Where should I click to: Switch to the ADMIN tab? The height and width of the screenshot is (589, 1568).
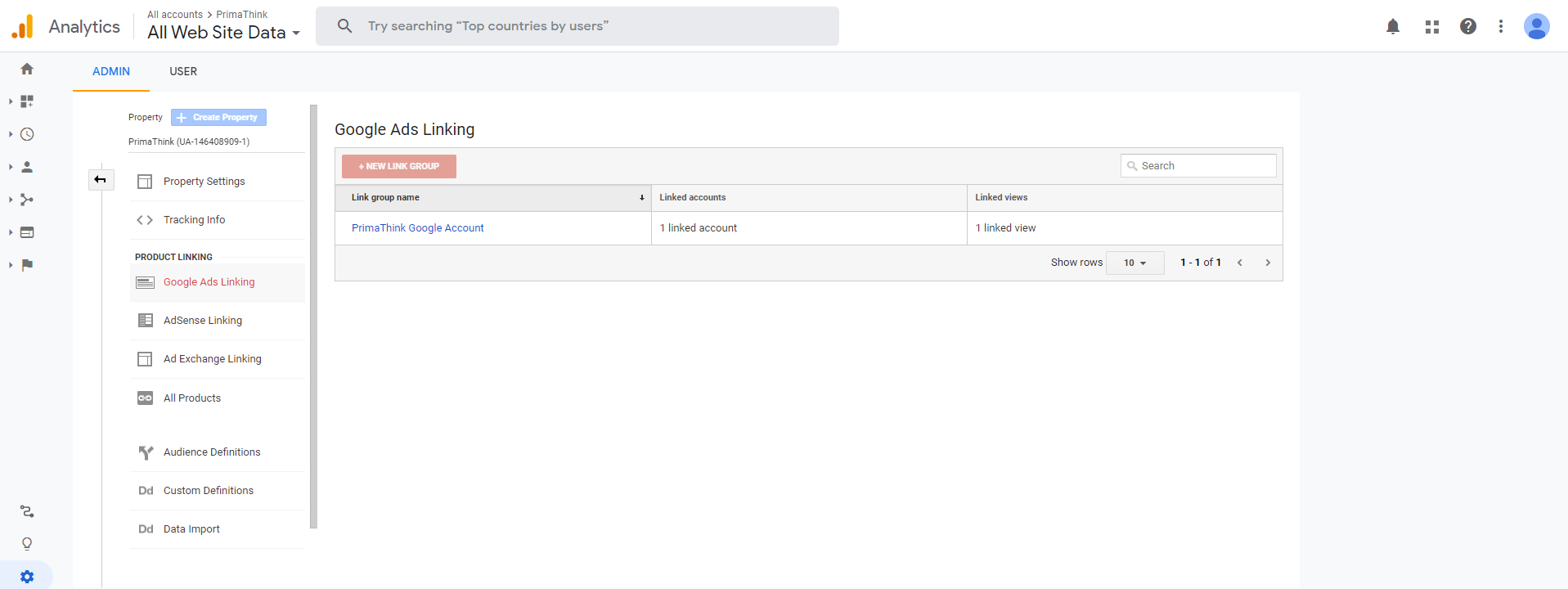point(111,71)
